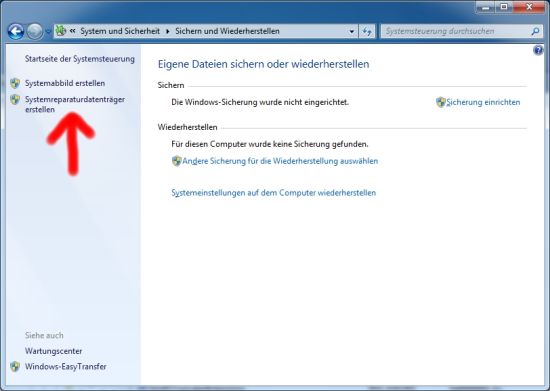Click text 'Für diesen Computer wurde keine Sicherung gefunden.'
The image size is (550, 391).
click(x=270, y=144)
